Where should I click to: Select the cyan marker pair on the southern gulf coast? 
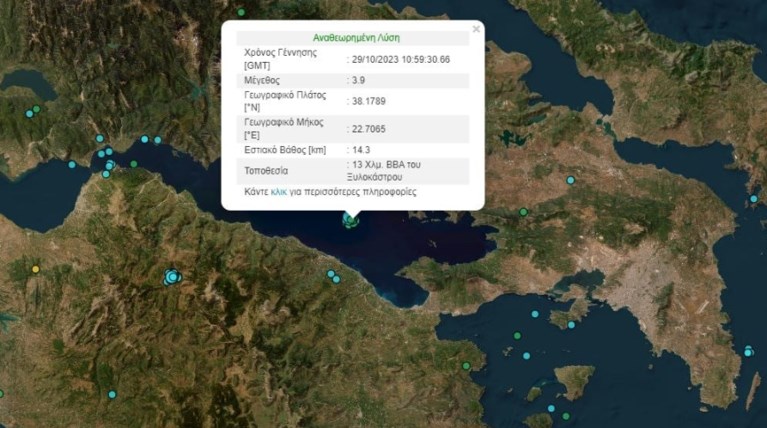pos(334,276)
